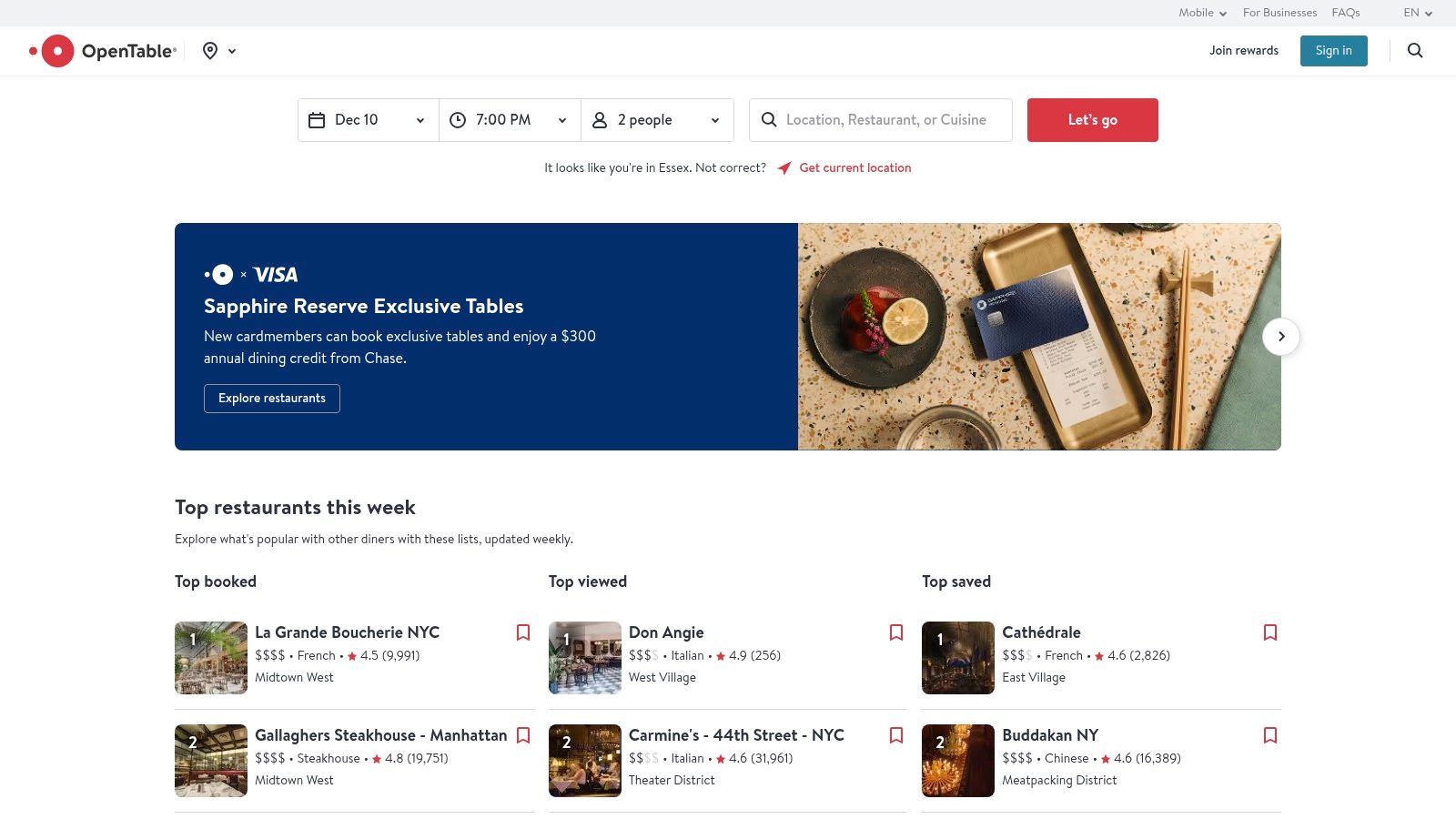This screenshot has width=1456, height=819.
Task: Advance the promo carousel with the next arrow
Action: point(1281,337)
